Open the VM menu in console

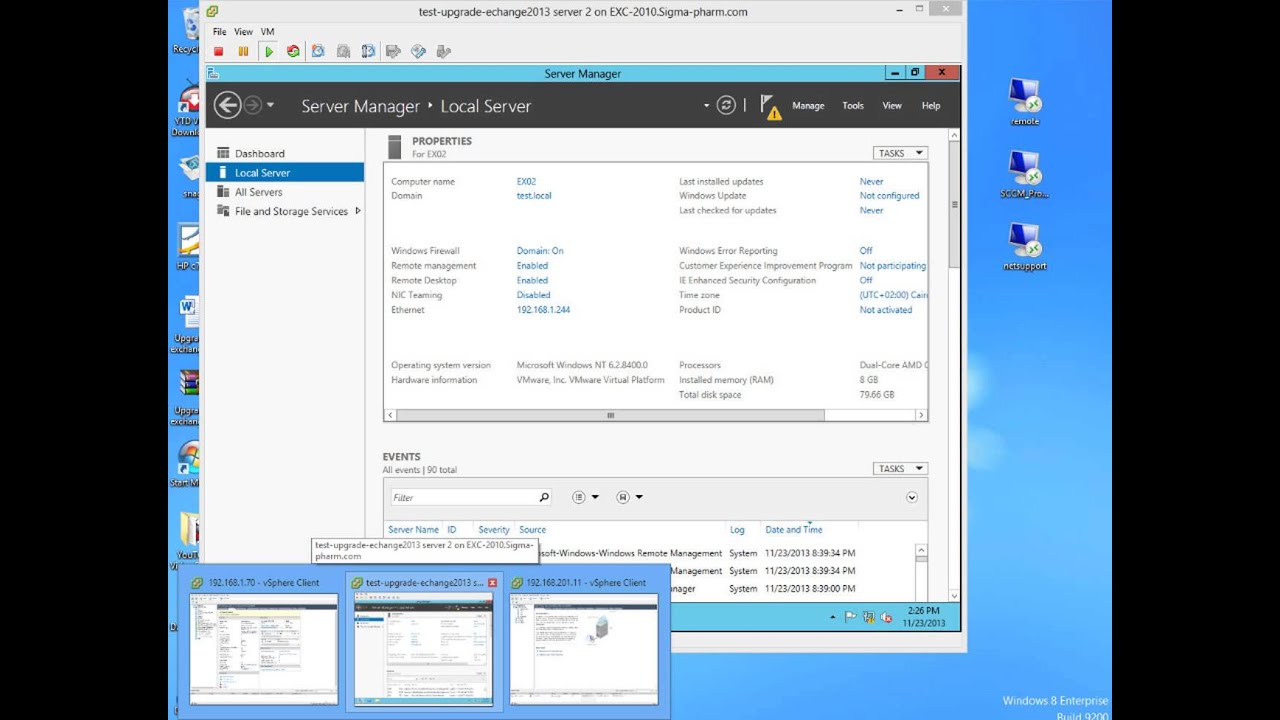[x=267, y=32]
